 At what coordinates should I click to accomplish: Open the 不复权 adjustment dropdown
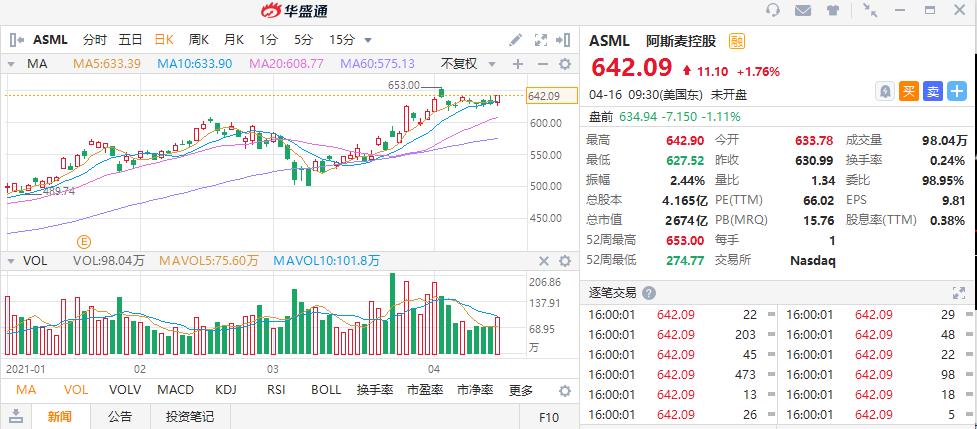(x=466, y=64)
